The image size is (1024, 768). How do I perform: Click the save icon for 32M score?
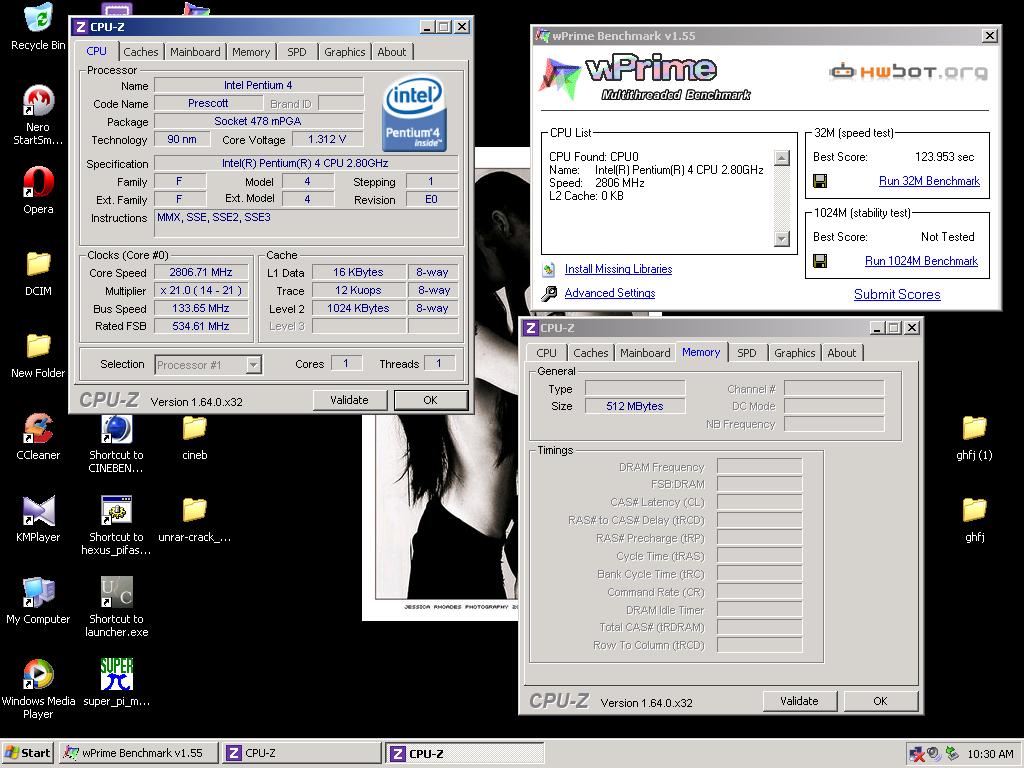click(x=820, y=181)
